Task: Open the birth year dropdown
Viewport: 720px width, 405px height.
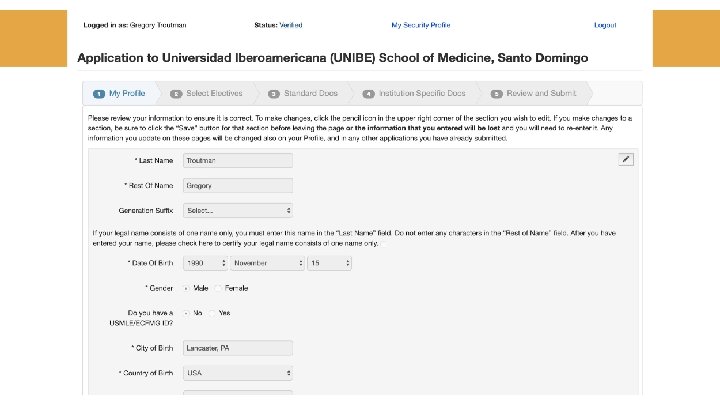Action: coord(205,263)
